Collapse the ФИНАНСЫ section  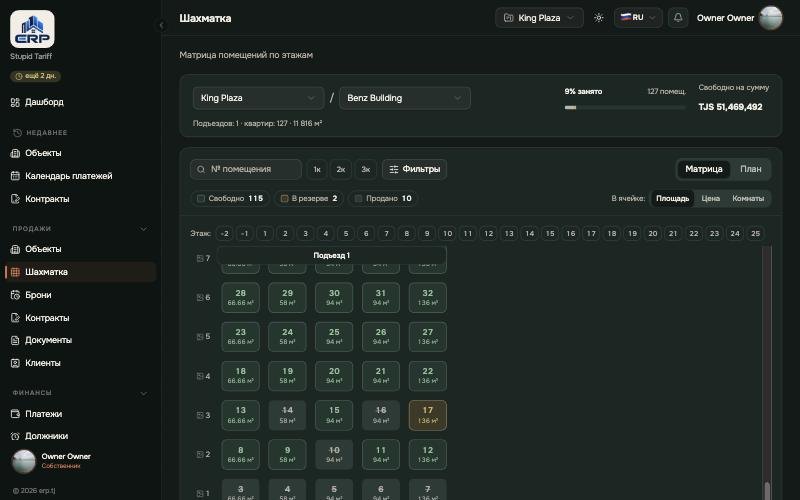point(143,393)
